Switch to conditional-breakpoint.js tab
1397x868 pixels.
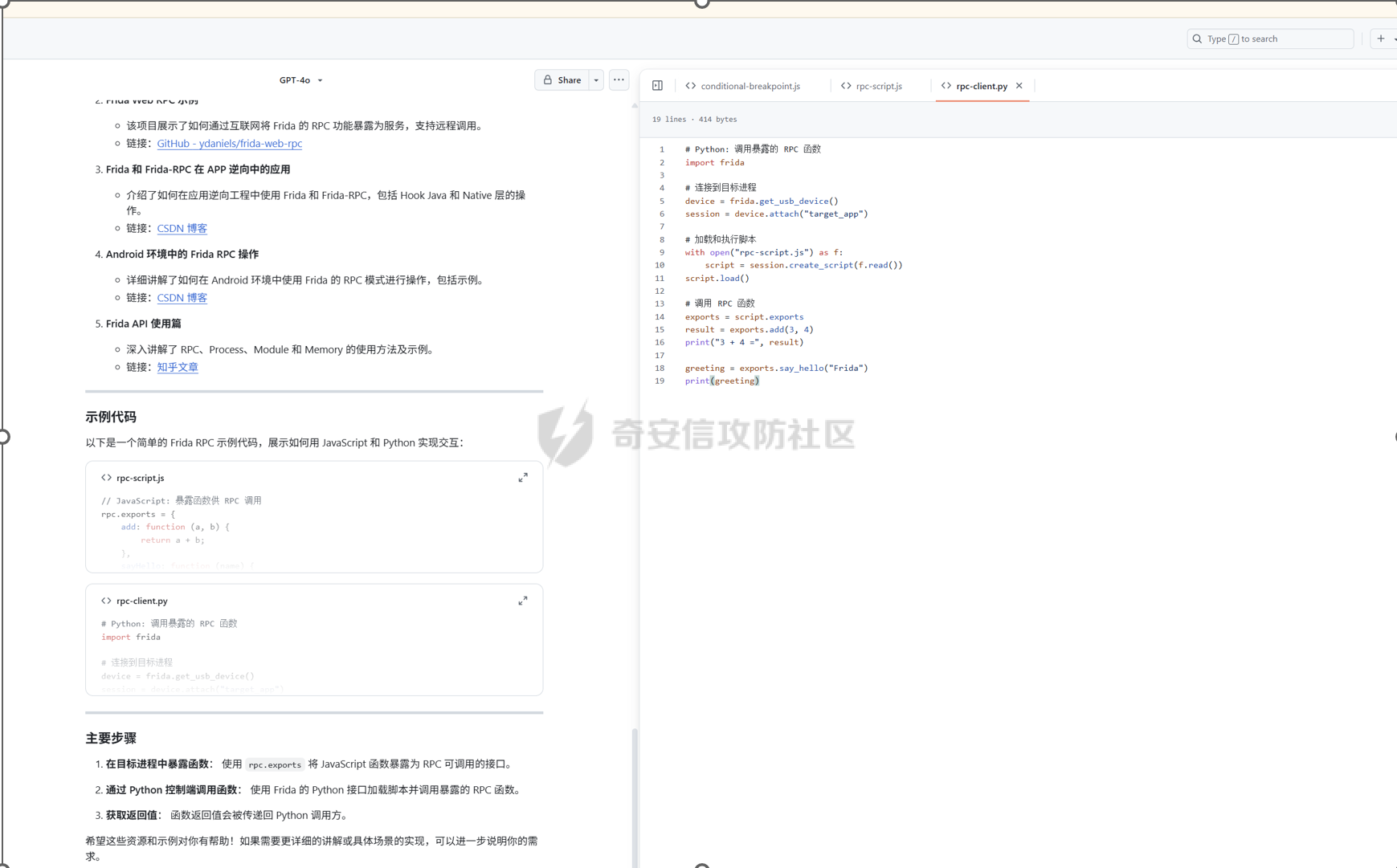tap(742, 86)
